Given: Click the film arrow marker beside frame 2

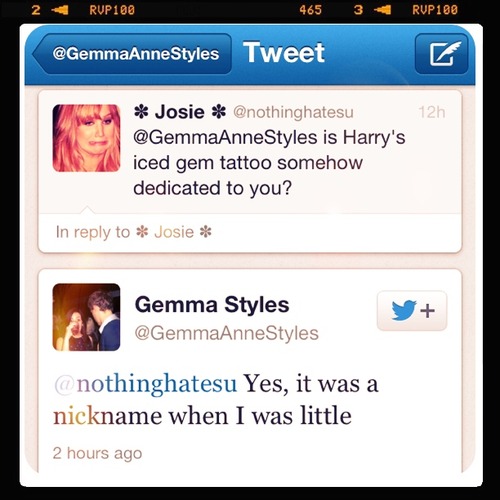Looking at the screenshot, I should pyautogui.click(x=60, y=10).
